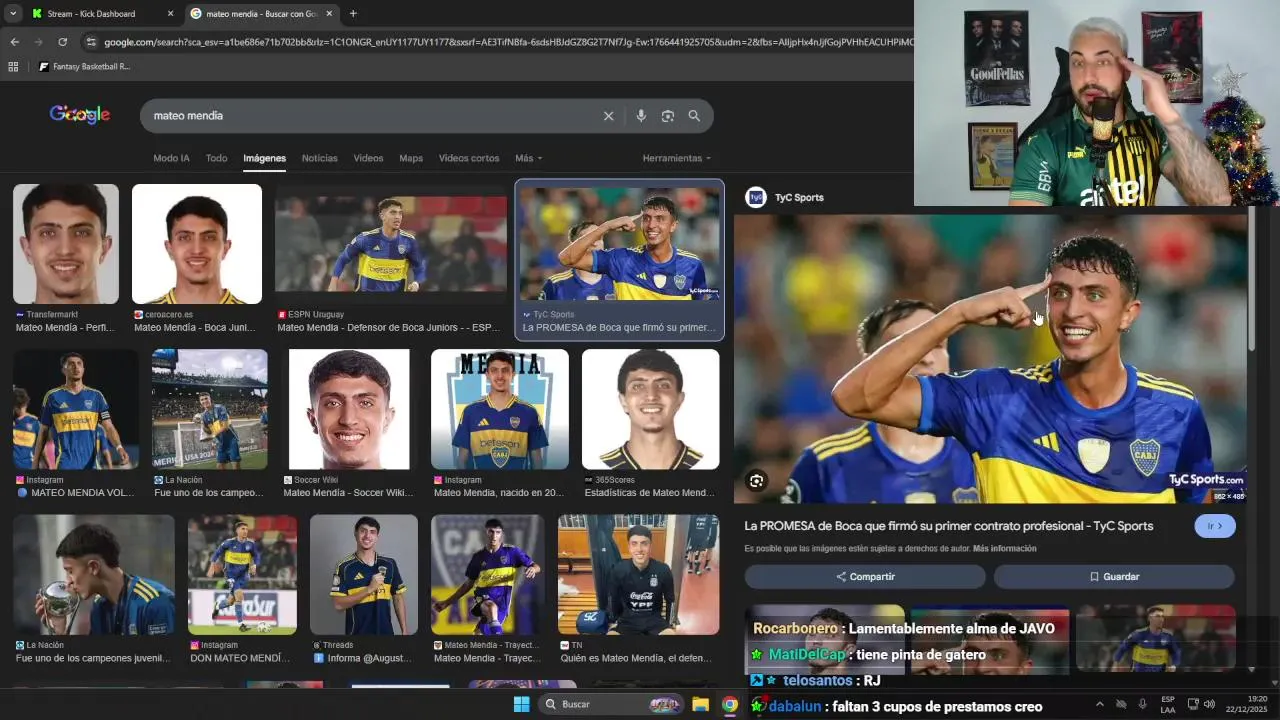Reload the page with the refresh icon
The height and width of the screenshot is (720, 1280).
point(62,42)
